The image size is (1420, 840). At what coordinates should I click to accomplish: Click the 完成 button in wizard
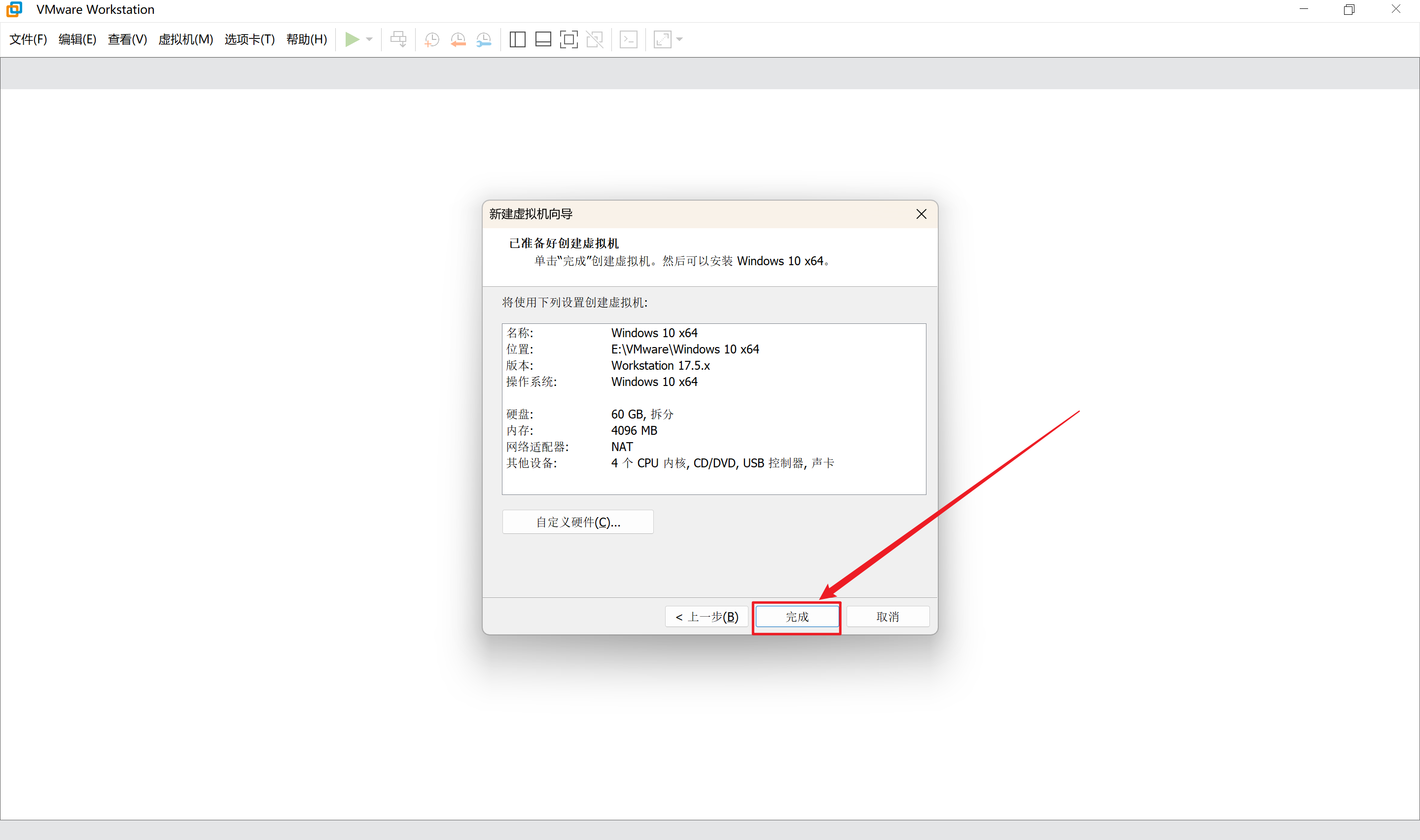pos(797,616)
